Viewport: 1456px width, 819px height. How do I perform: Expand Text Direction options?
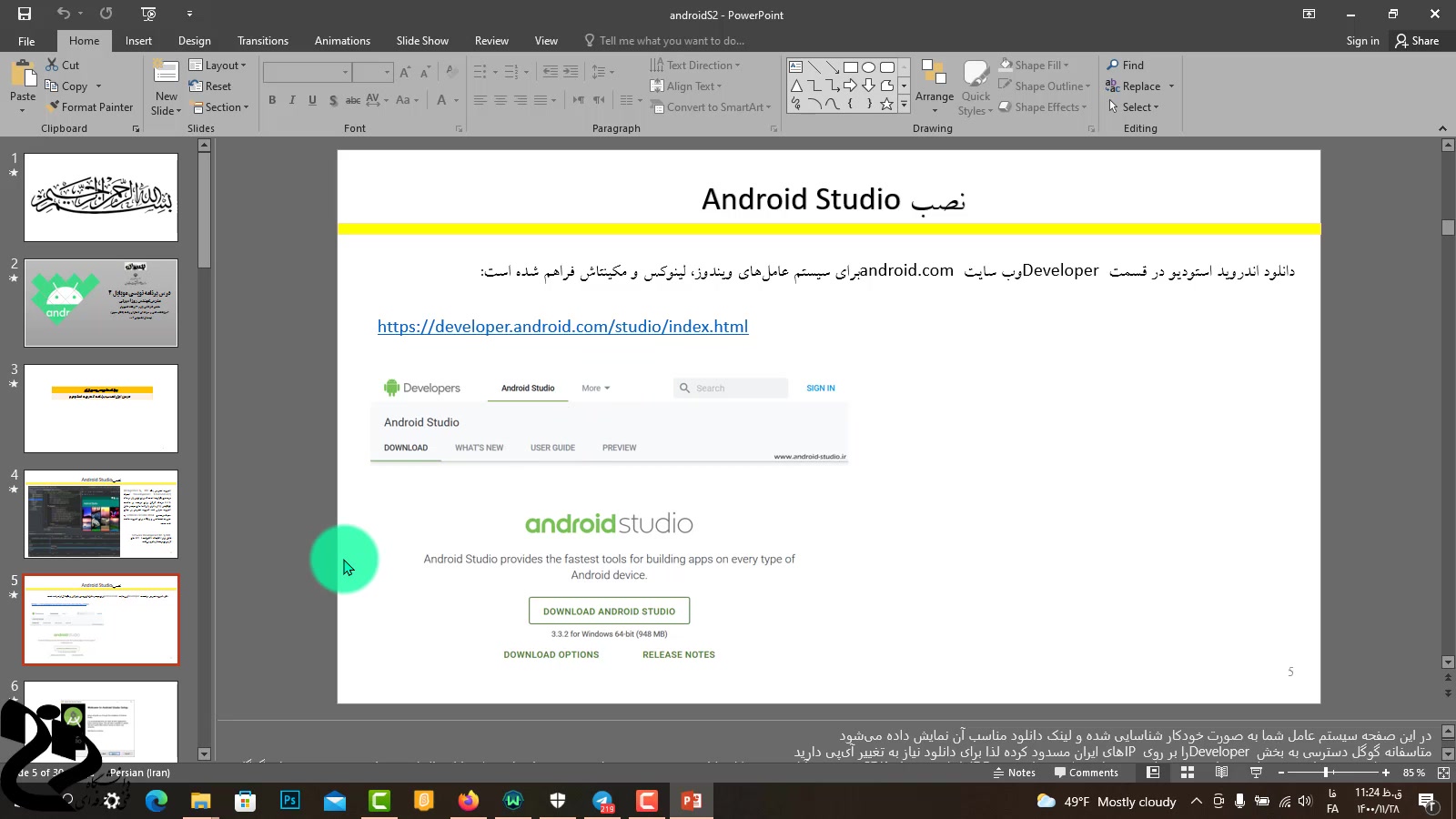click(695, 66)
